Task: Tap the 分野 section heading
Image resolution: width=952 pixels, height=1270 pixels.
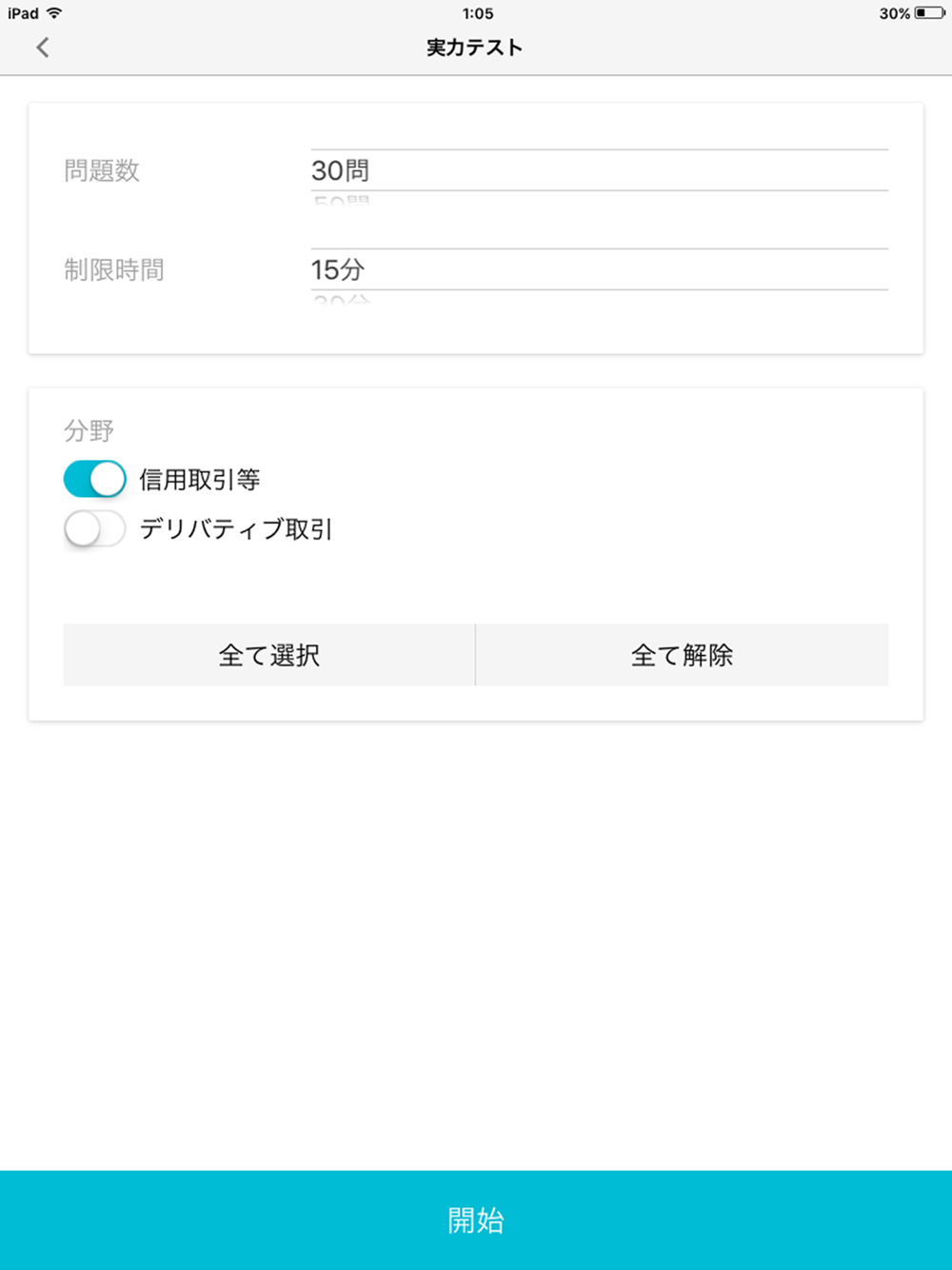Action: click(x=89, y=431)
